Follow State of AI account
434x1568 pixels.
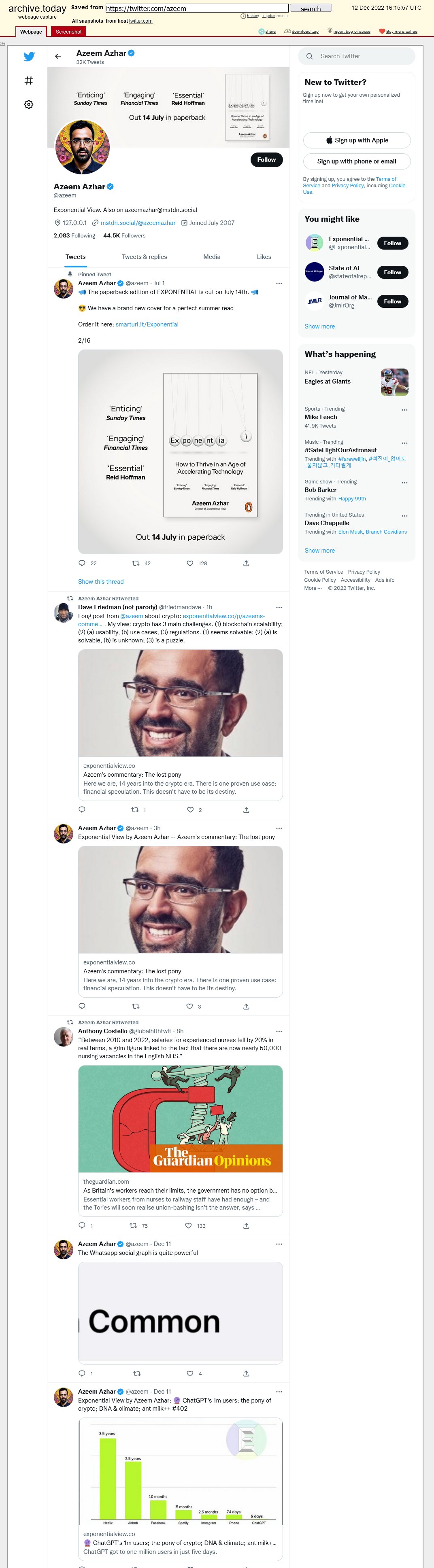click(x=393, y=272)
